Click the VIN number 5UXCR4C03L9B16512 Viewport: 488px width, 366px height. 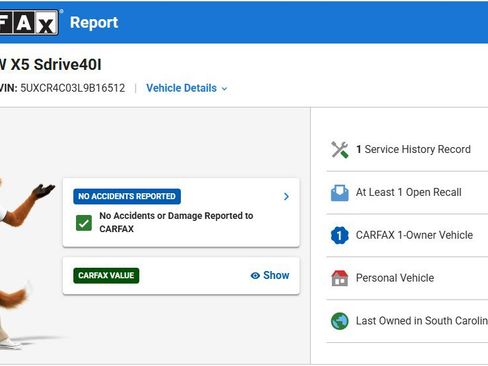(73, 88)
